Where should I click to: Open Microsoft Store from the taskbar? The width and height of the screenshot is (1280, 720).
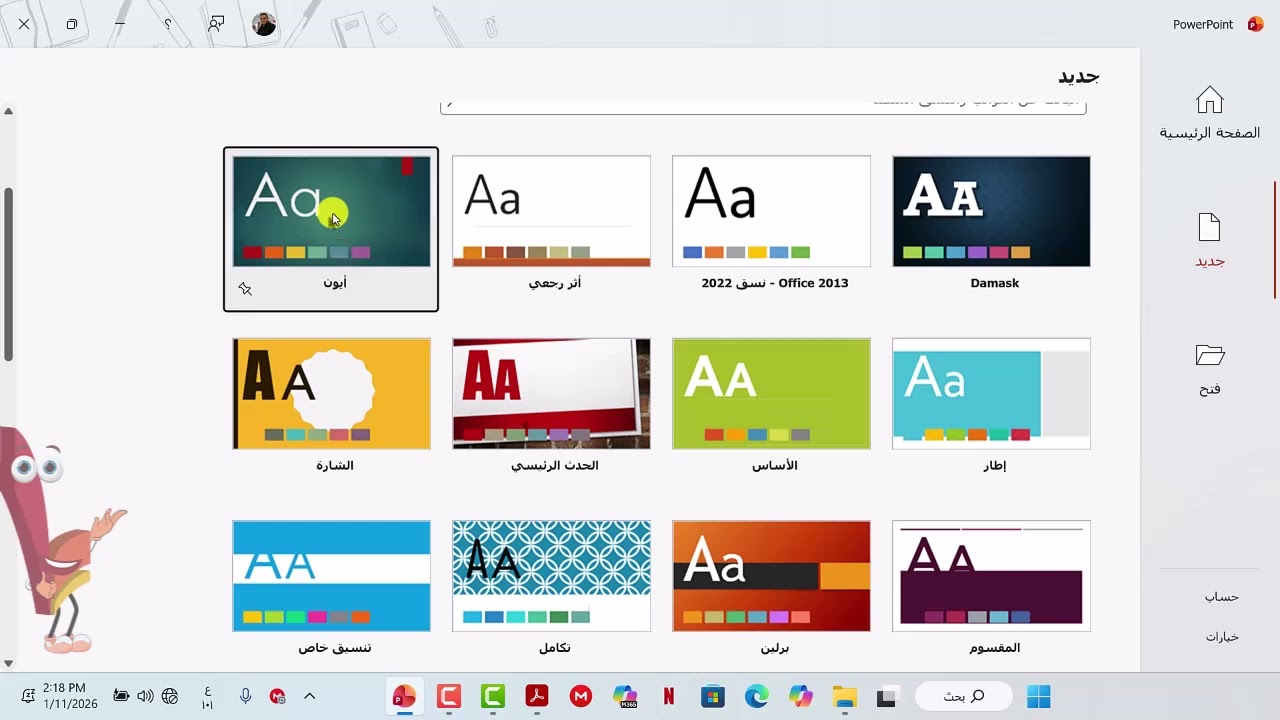[x=712, y=697]
